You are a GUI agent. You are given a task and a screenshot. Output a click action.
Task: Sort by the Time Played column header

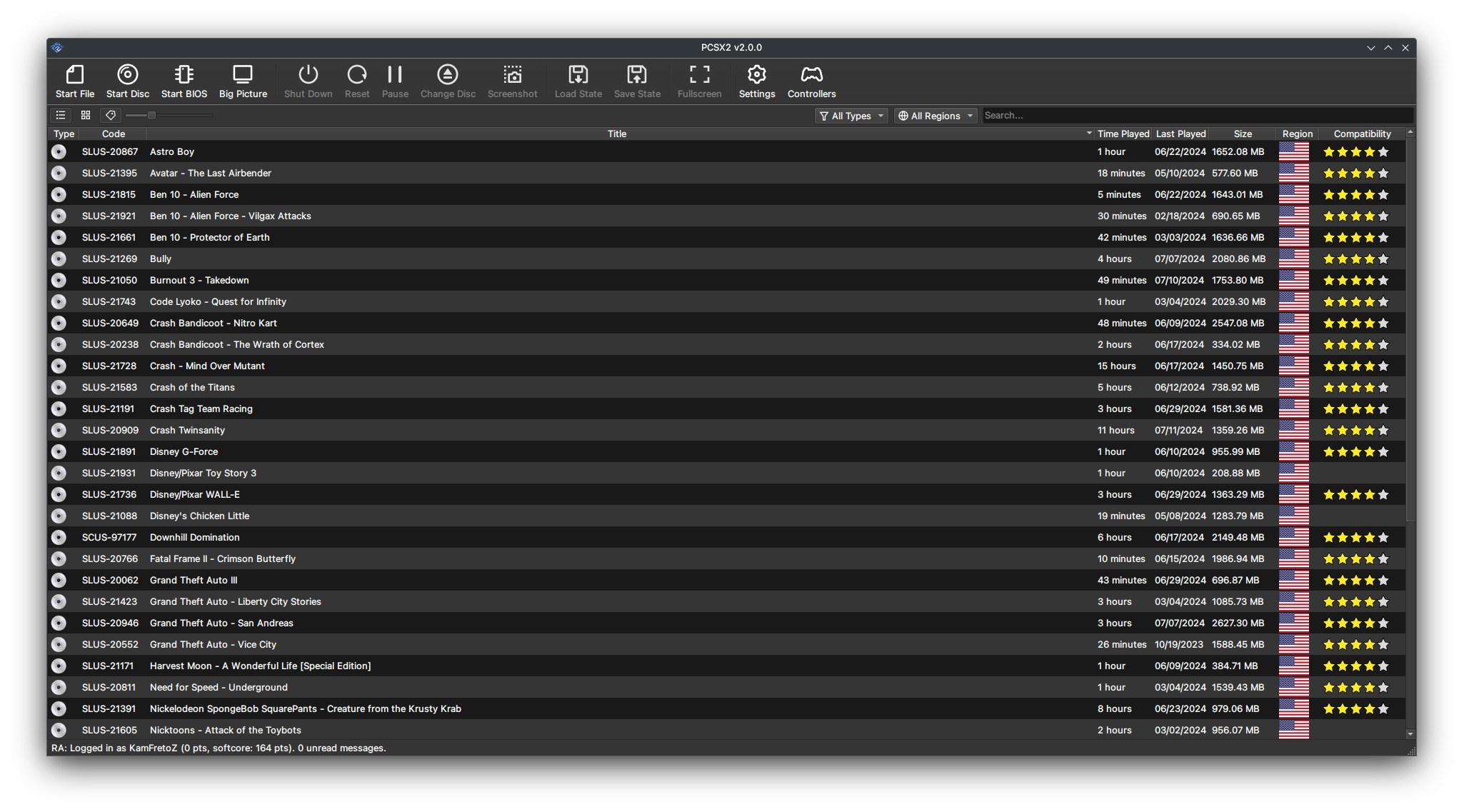coord(1123,134)
